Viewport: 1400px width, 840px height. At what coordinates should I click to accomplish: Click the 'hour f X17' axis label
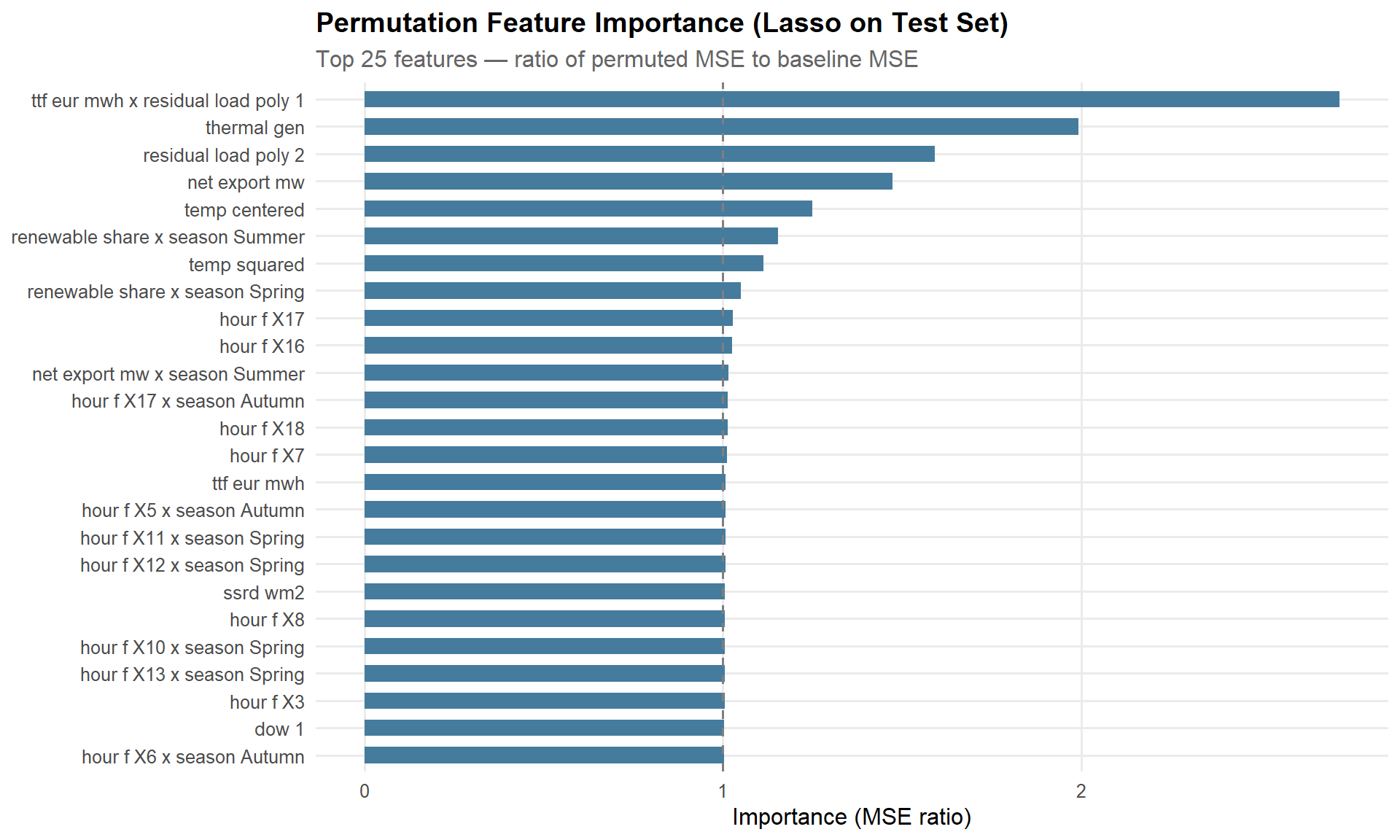tap(262, 319)
